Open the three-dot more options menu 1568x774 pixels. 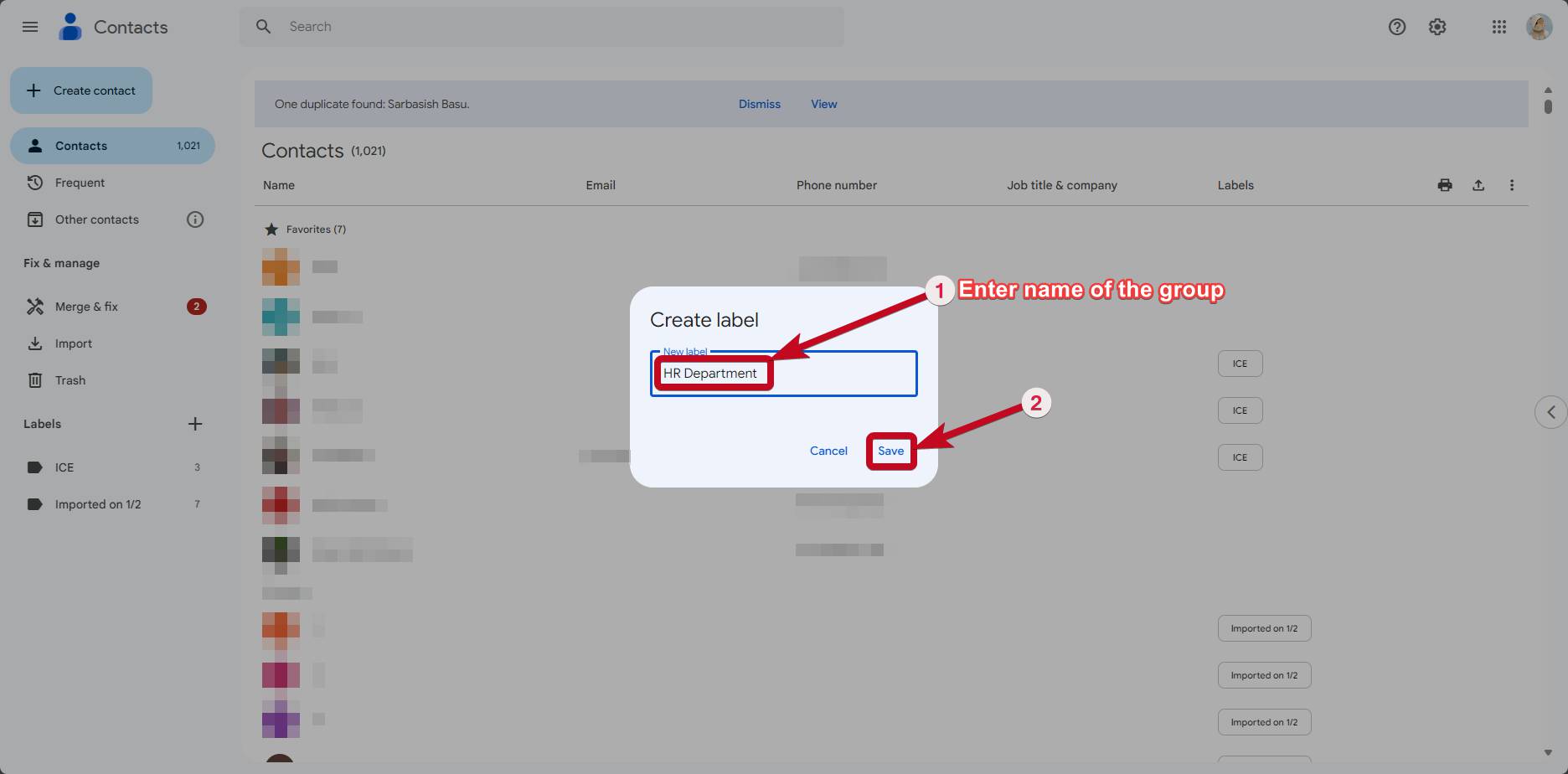(1512, 185)
